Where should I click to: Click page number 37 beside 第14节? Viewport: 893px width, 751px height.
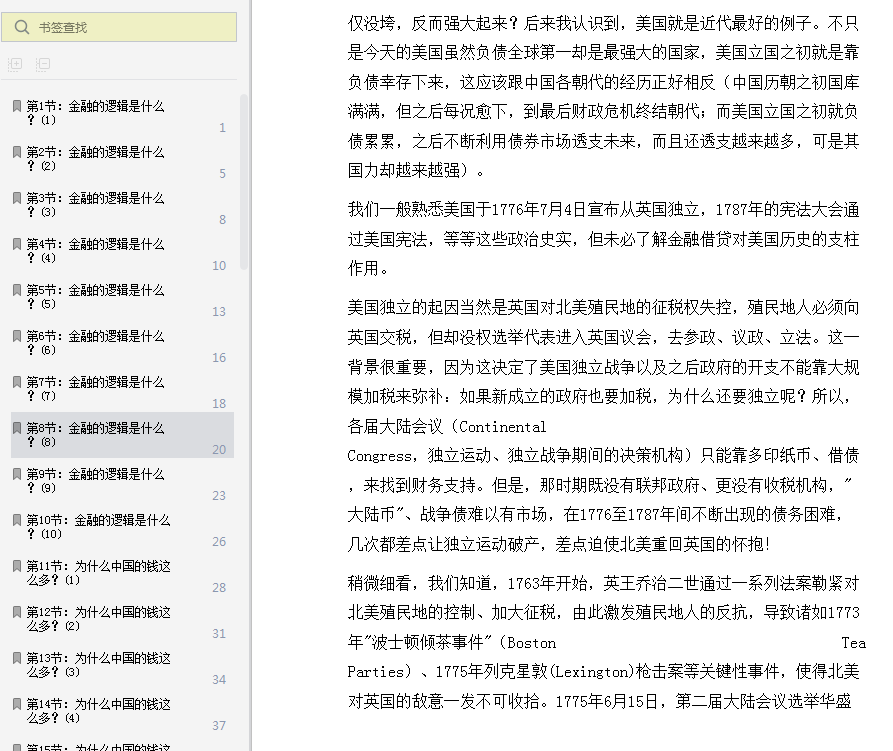[x=219, y=726]
